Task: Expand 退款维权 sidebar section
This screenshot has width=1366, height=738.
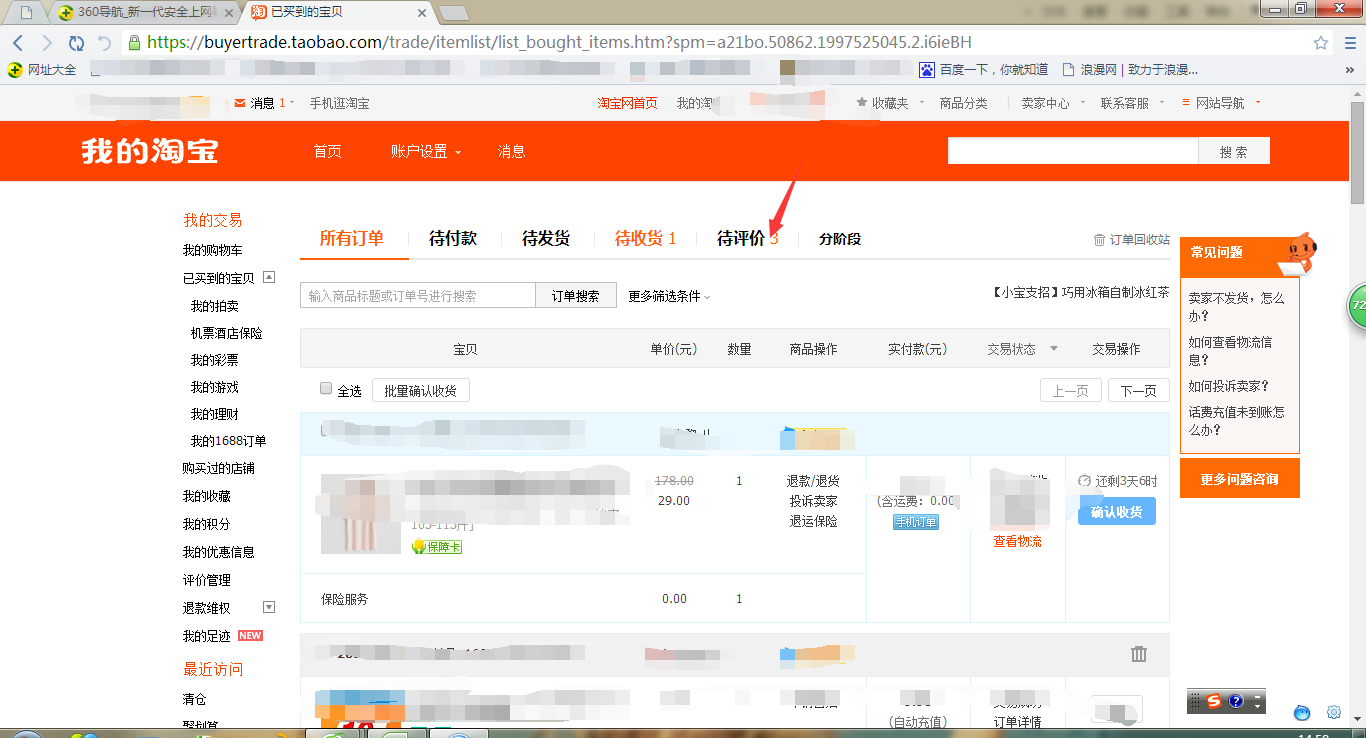Action: (268, 607)
